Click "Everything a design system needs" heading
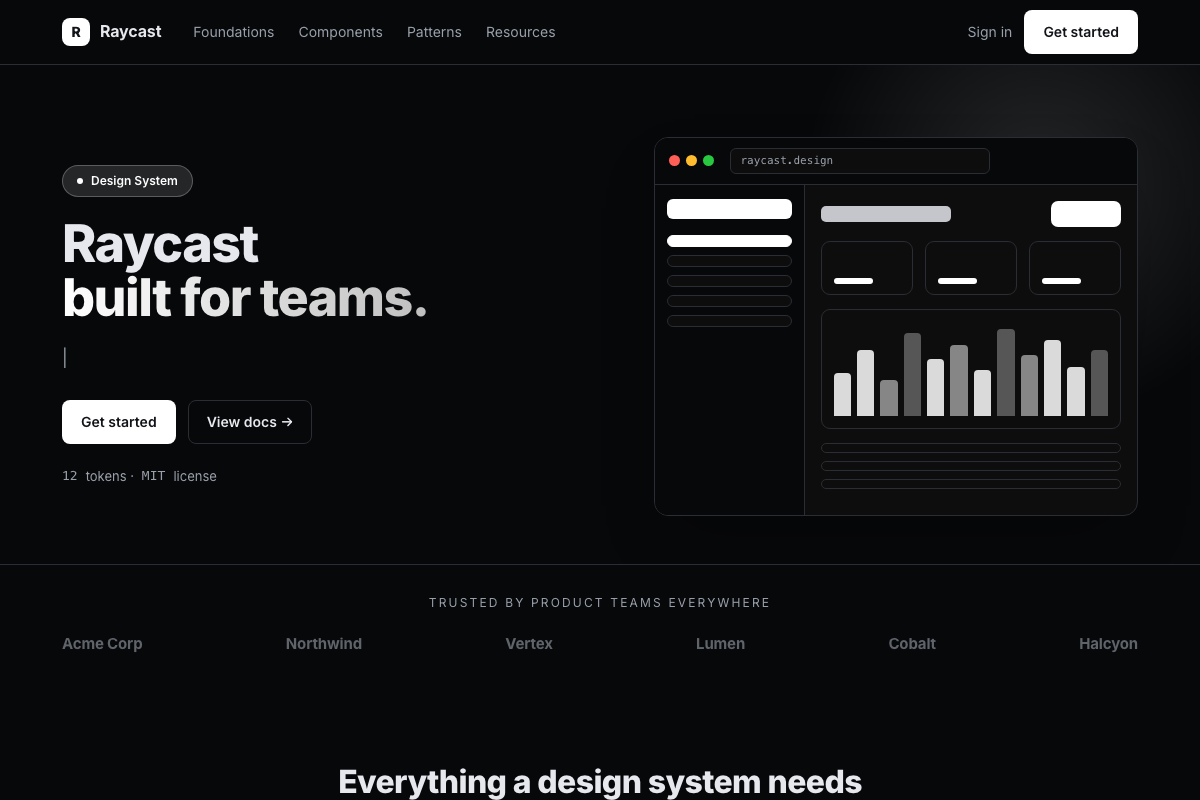Image resolution: width=1200 pixels, height=800 pixels. click(x=600, y=781)
